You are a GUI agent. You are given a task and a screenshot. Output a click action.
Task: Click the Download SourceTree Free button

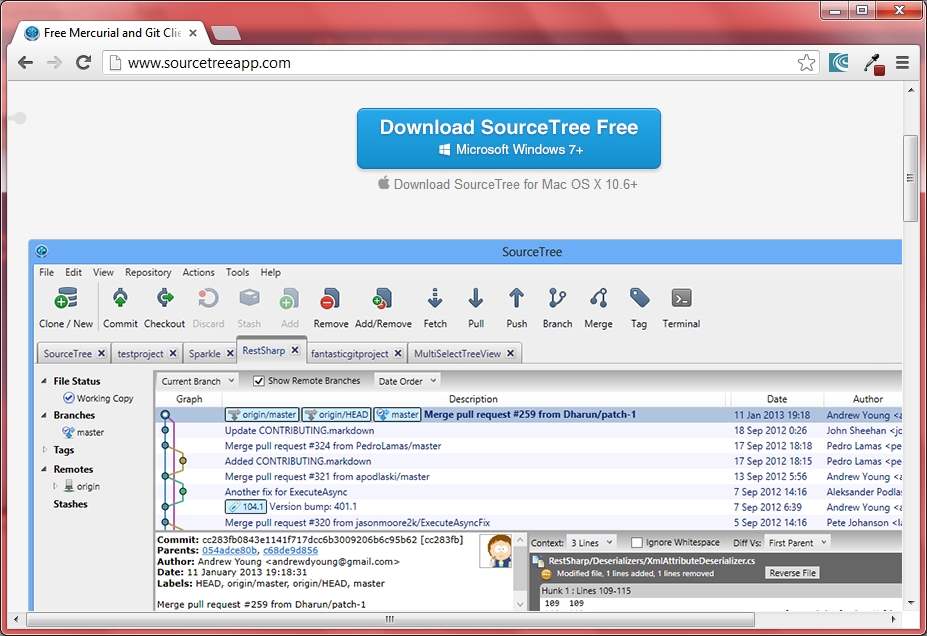(509, 137)
